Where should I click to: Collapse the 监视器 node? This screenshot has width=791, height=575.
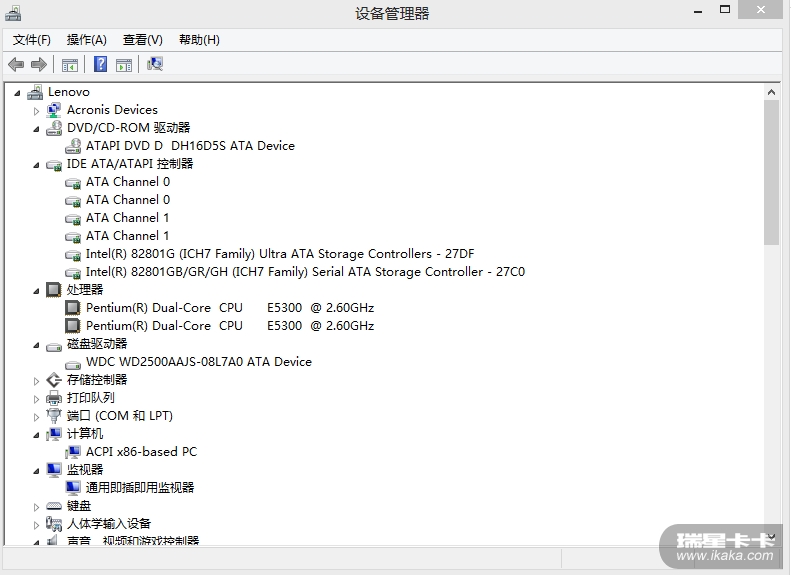tap(36, 471)
